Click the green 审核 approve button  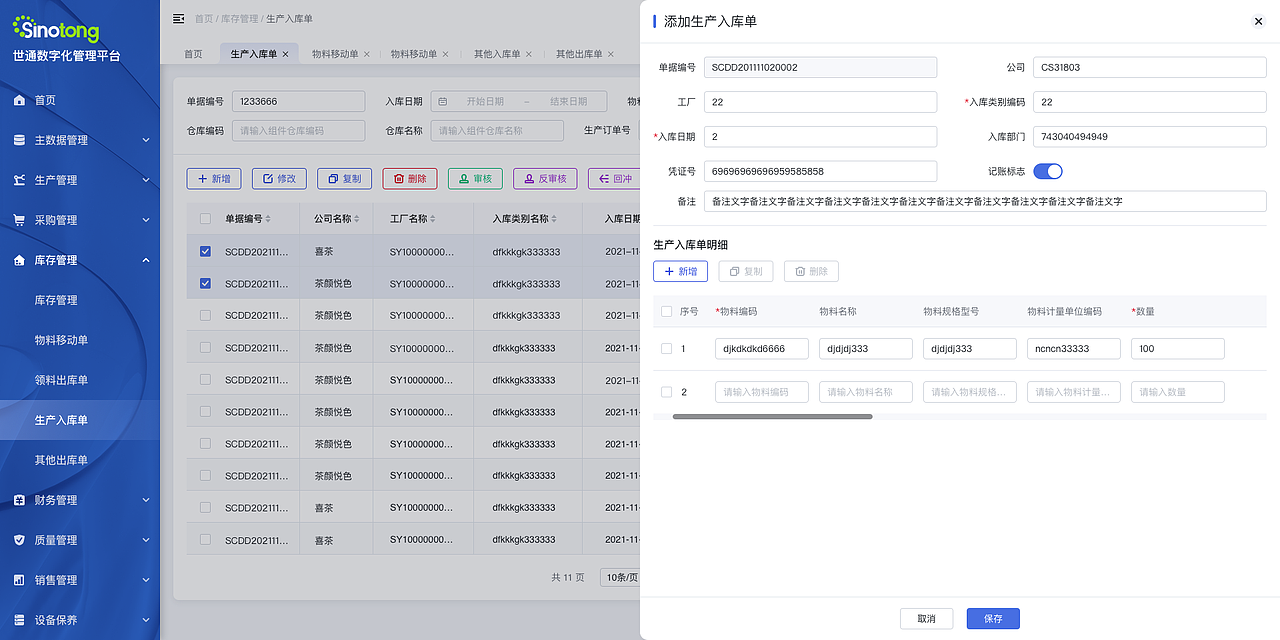tap(475, 179)
